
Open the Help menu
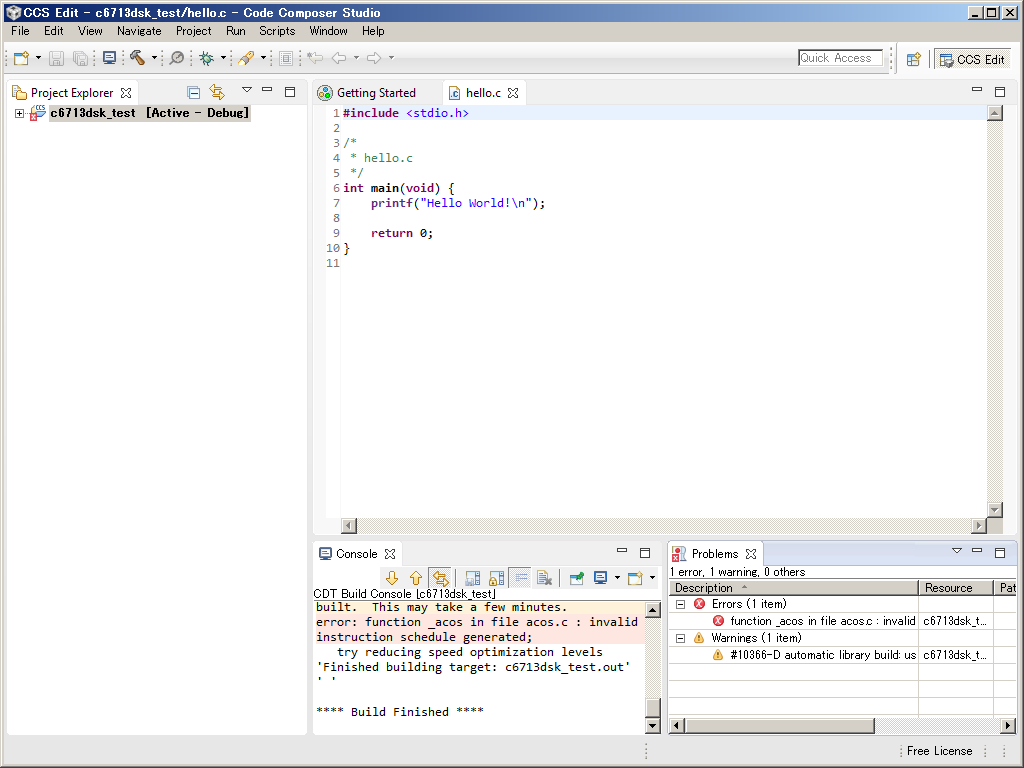[x=373, y=31]
